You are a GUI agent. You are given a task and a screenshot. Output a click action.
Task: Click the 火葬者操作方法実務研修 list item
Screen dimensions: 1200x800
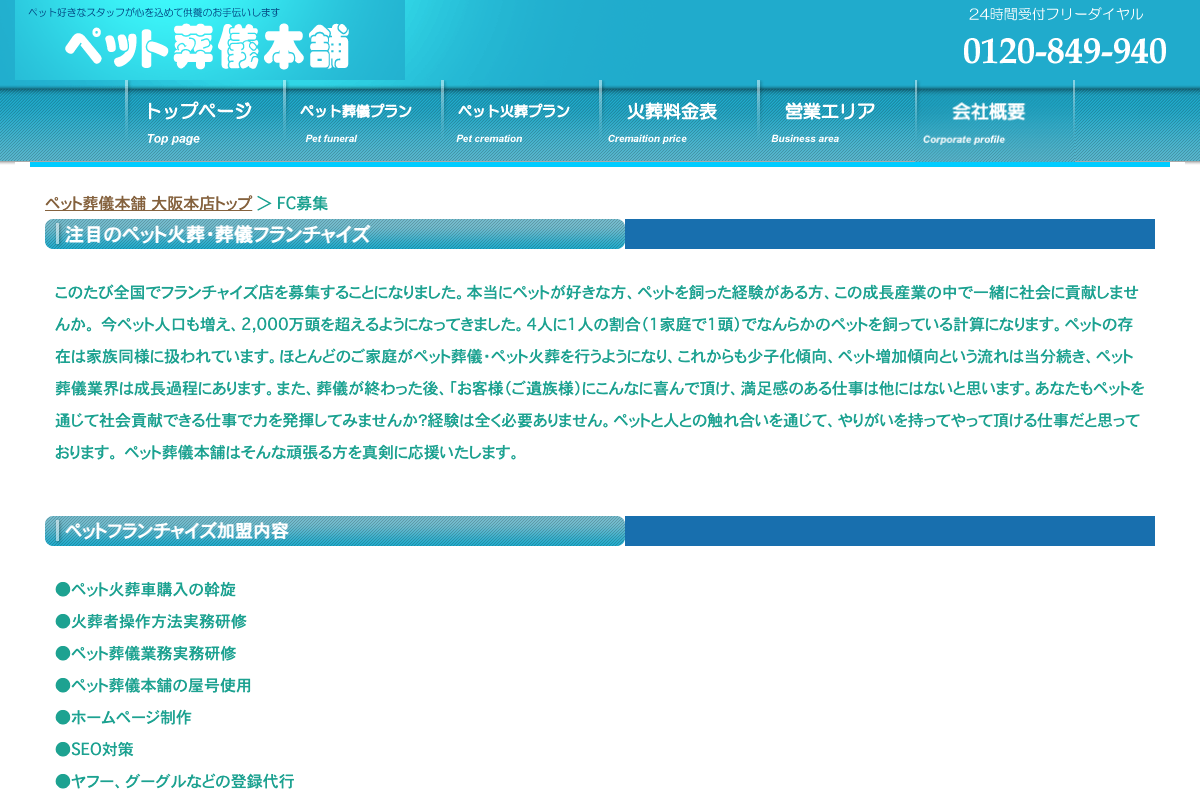tap(151, 621)
